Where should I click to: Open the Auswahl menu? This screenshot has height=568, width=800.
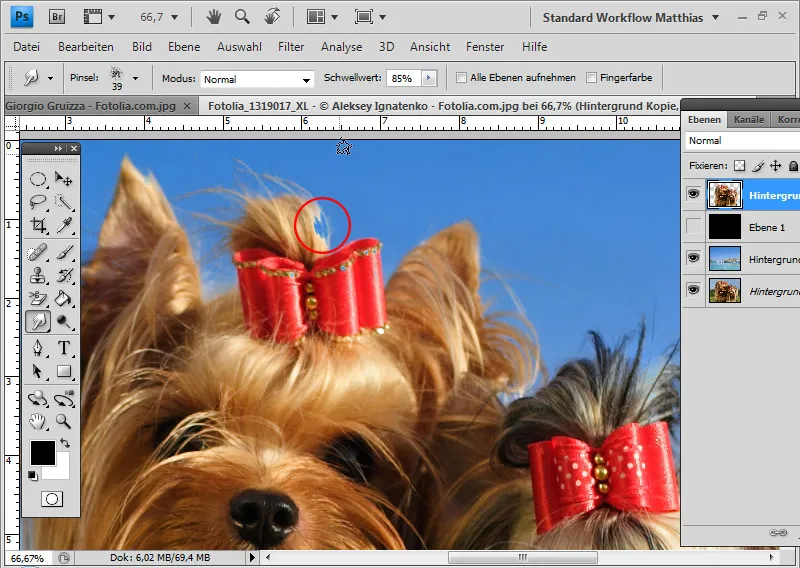point(239,46)
